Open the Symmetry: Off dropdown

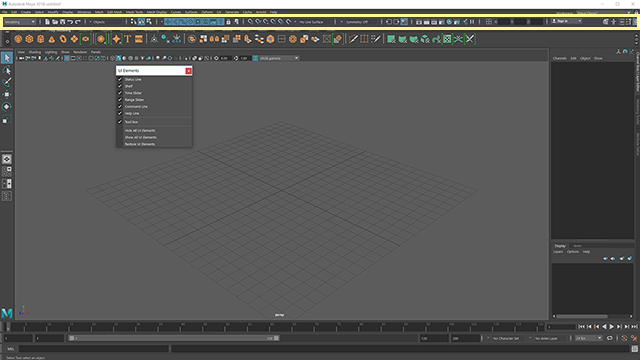pos(357,22)
